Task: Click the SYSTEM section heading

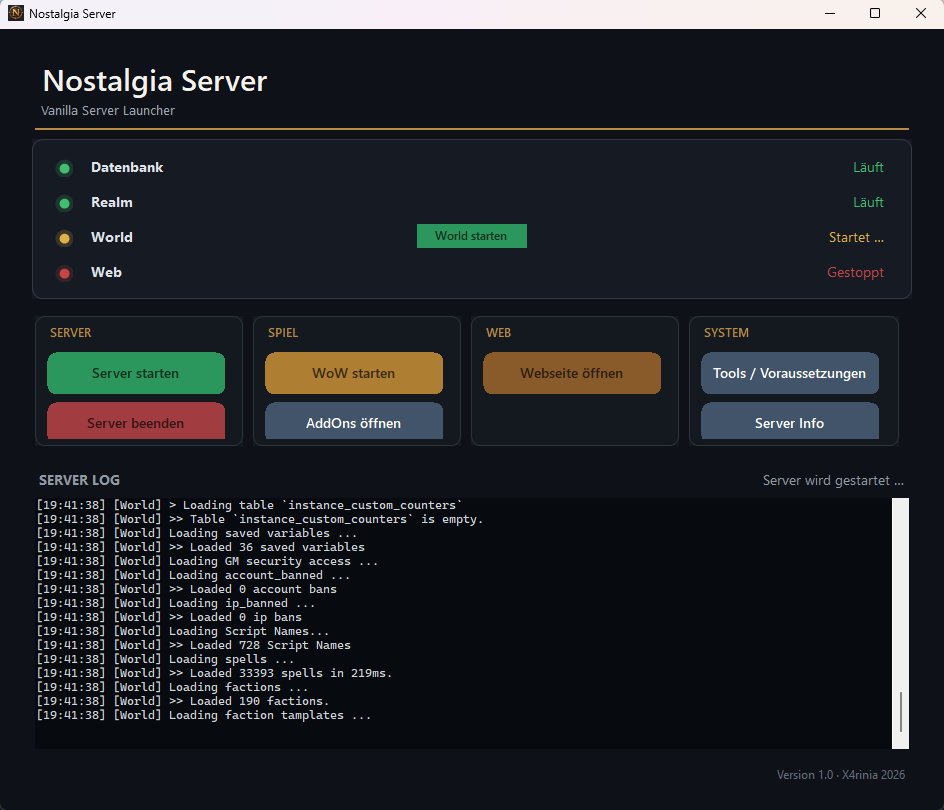Action: coord(726,333)
